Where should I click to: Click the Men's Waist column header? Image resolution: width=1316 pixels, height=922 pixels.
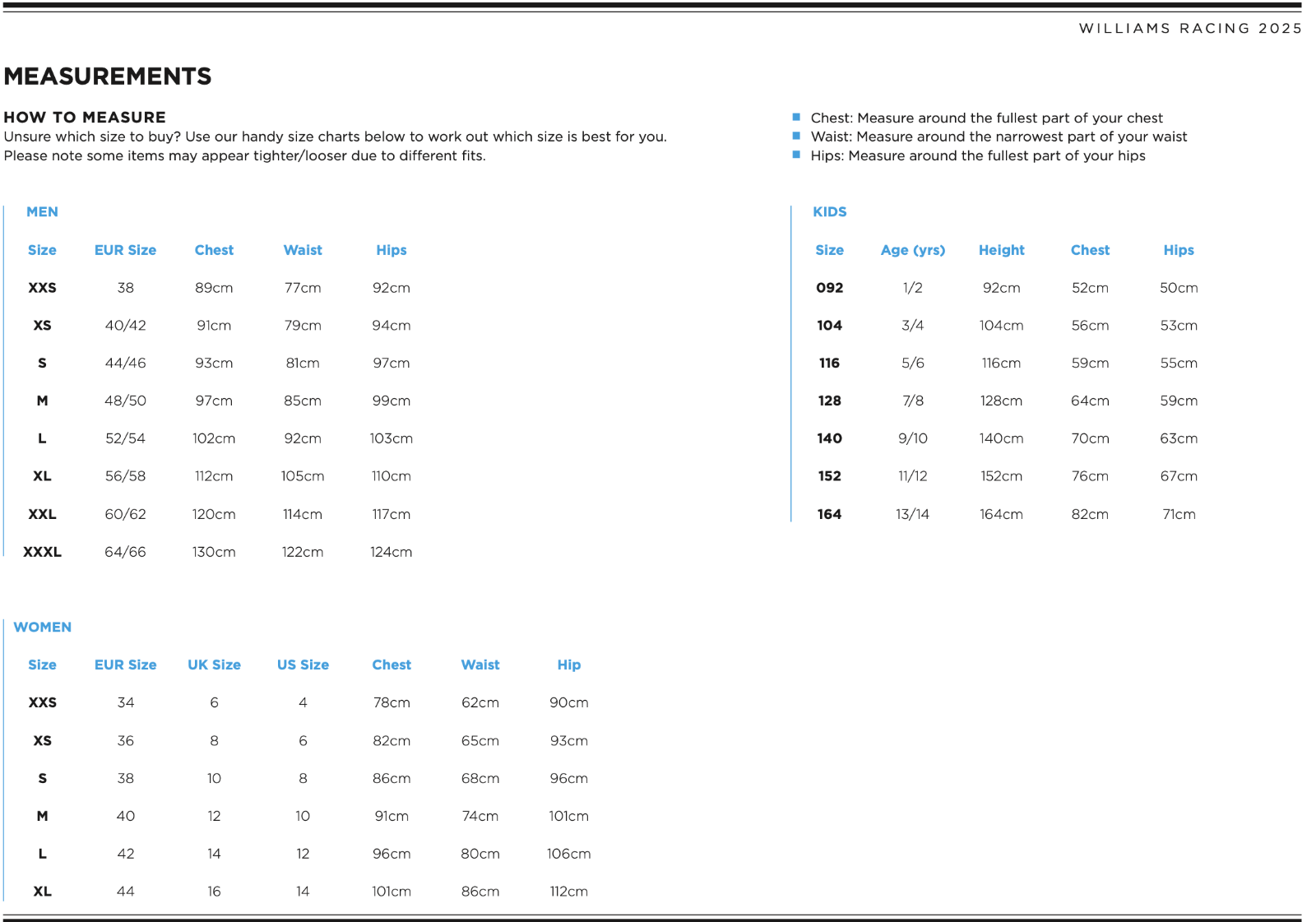coord(303,250)
